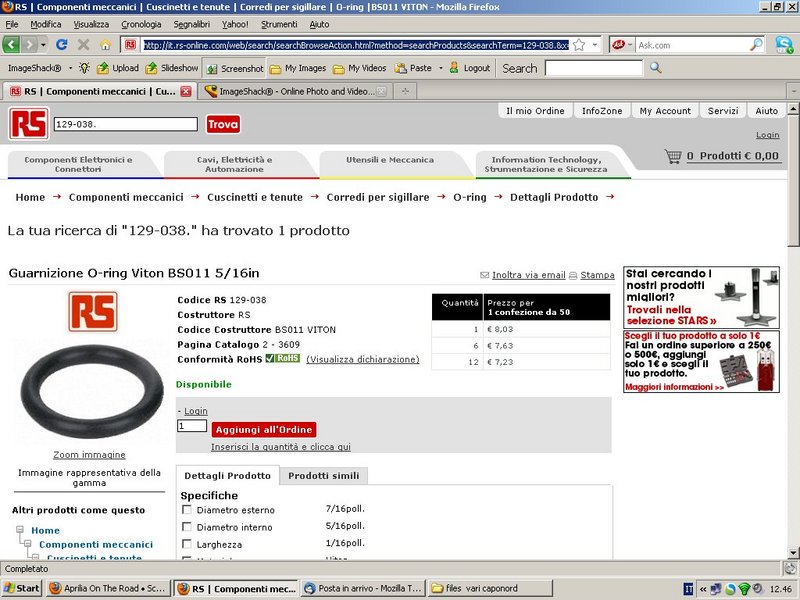This screenshot has height=600, width=800.
Task: Open the browser Home page icon
Action: coord(105,45)
